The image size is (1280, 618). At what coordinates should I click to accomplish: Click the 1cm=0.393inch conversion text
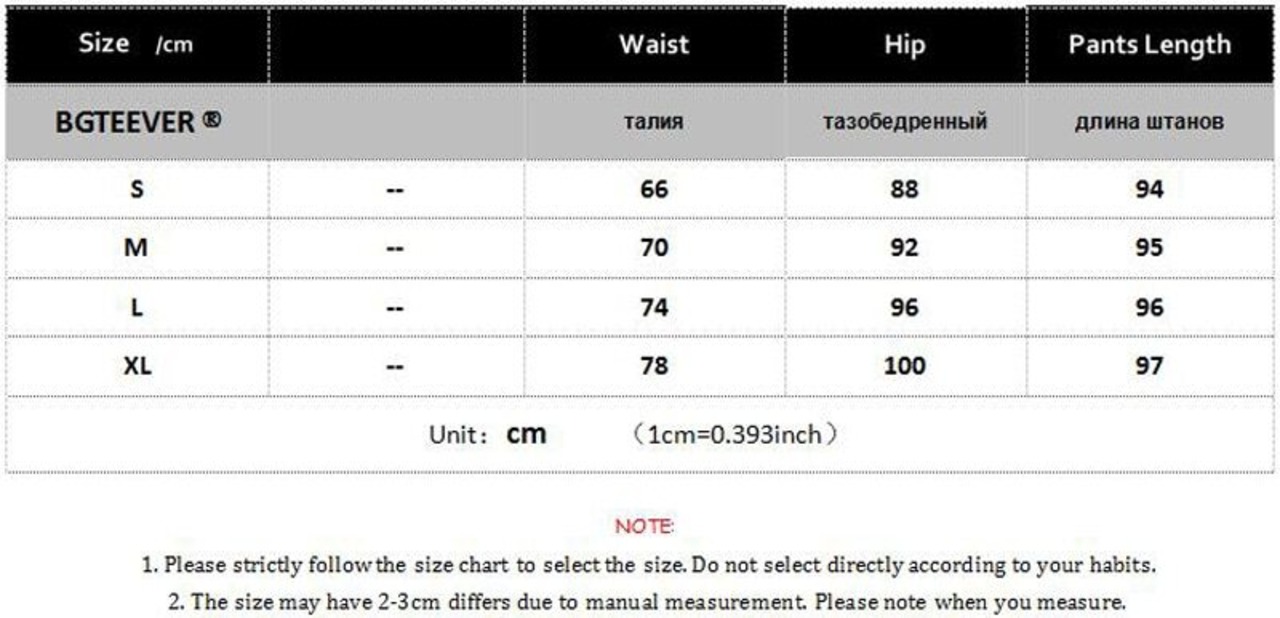(x=735, y=435)
